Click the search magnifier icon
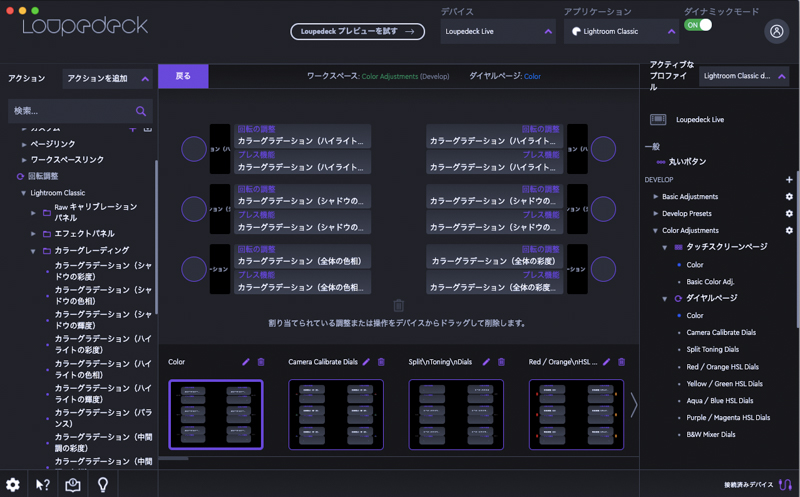Screen dimensions: 800x497 point(141,111)
